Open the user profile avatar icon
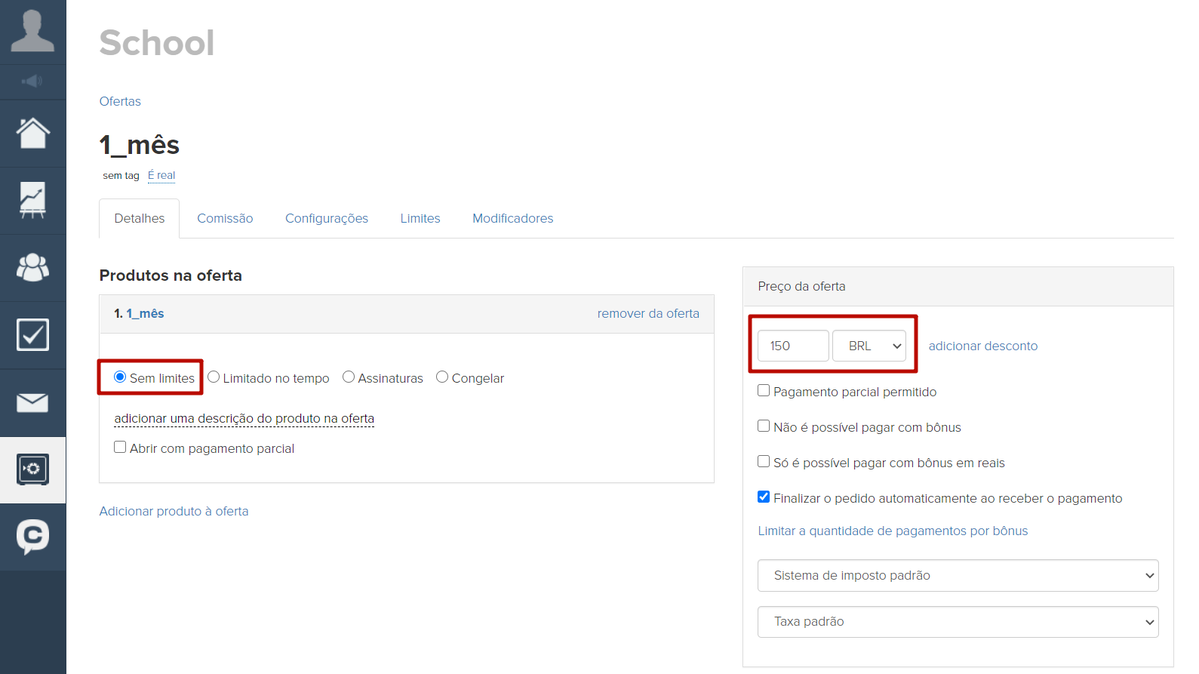1199x674 pixels. coord(32,31)
